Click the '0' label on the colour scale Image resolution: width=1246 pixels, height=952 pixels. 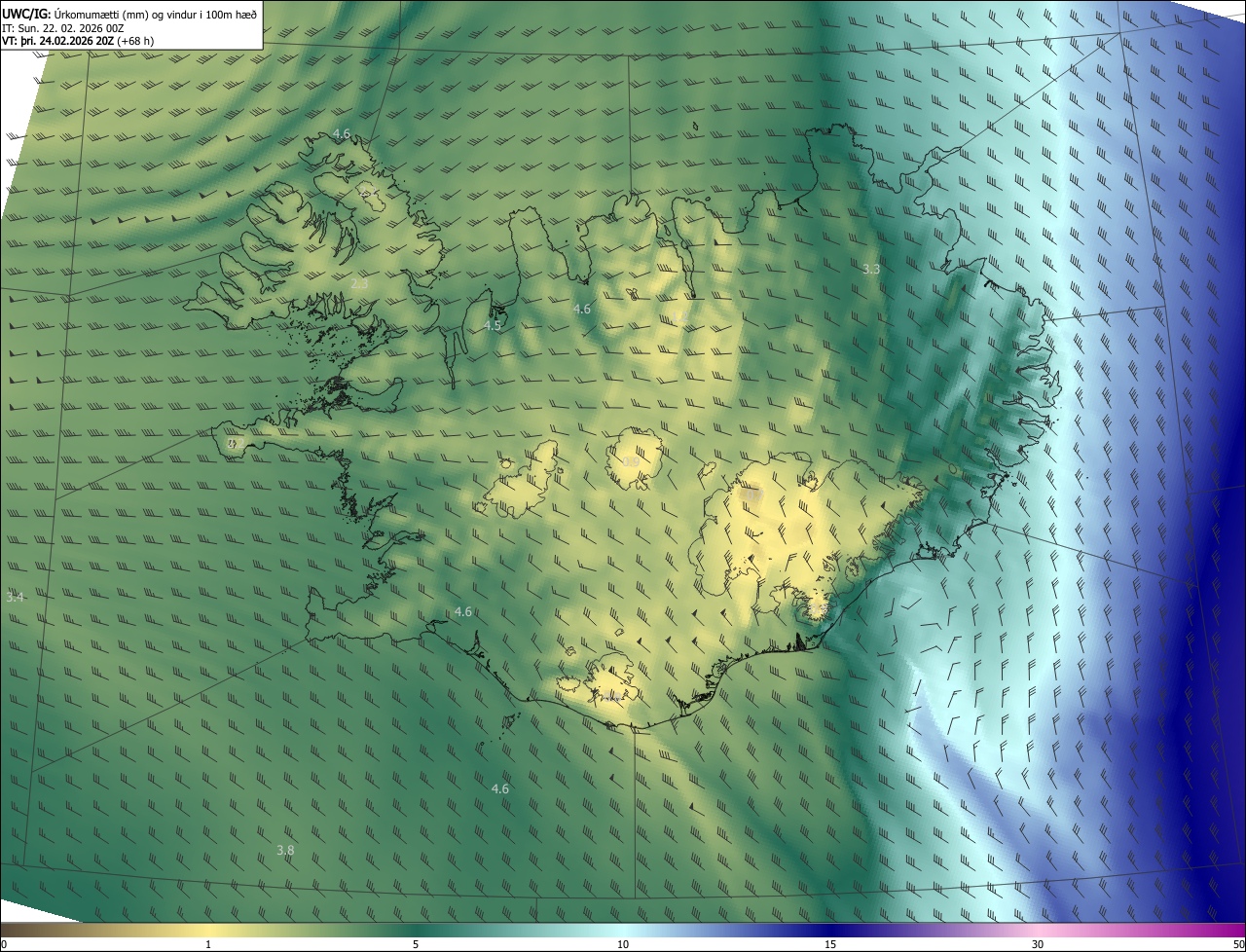4,944
